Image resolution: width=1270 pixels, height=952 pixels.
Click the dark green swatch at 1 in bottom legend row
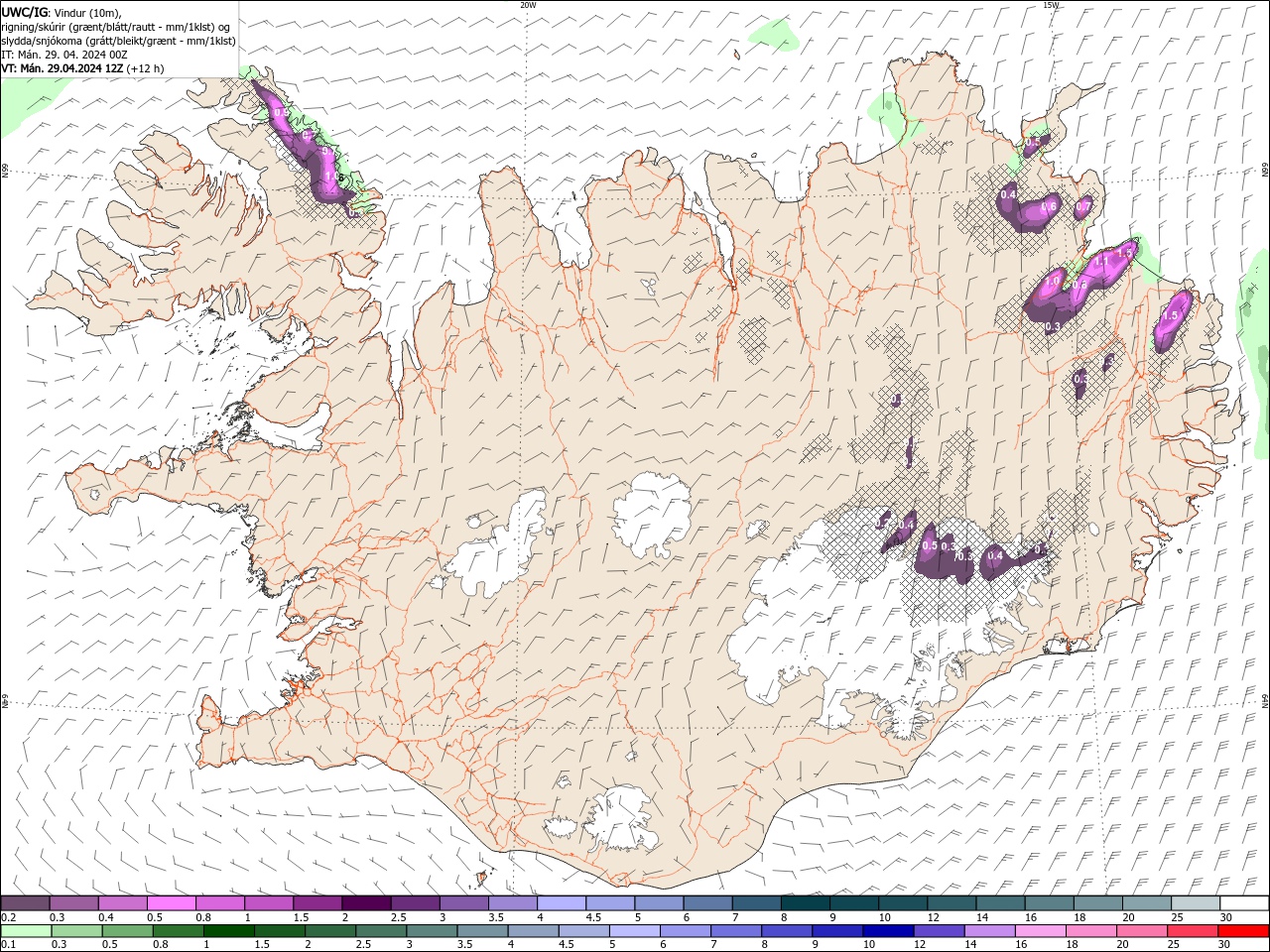click(x=228, y=931)
